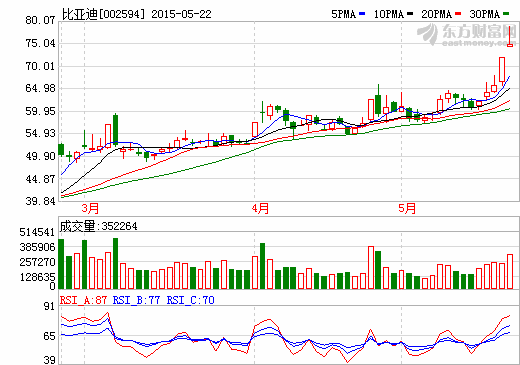Click the 80.07 price axis label
The width and height of the screenshot is (520, 365).
tap(40, 20)
